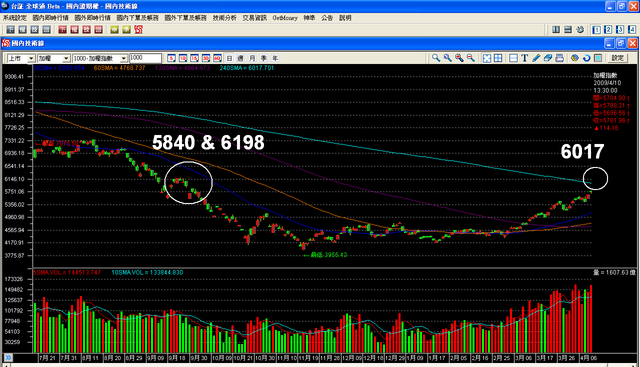Click the first red icon in main toolbar
Image resolution: width=640 pixels, height=367 pixels.
[62, 29]
